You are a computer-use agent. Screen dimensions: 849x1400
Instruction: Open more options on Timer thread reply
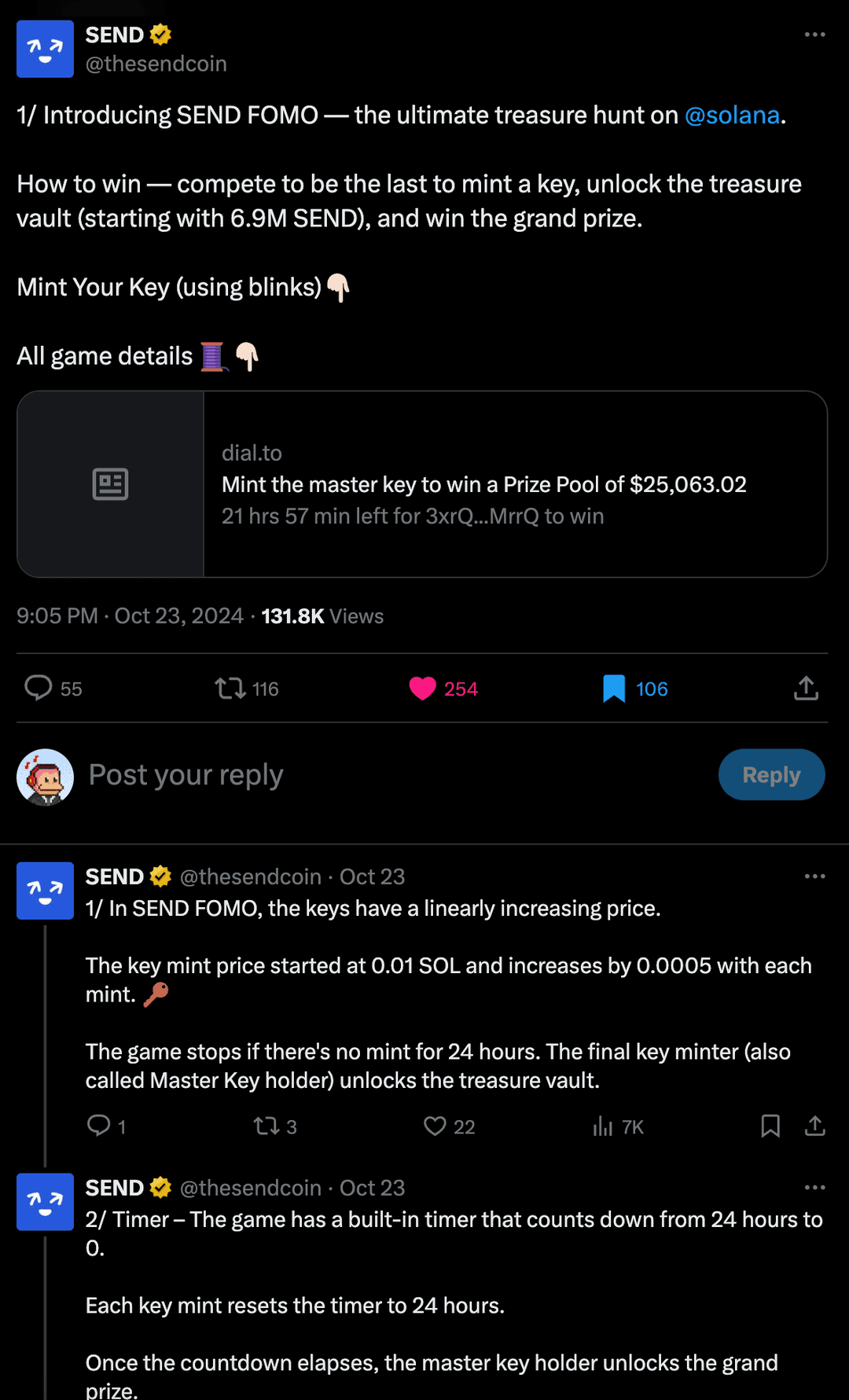coord(814,1188)
